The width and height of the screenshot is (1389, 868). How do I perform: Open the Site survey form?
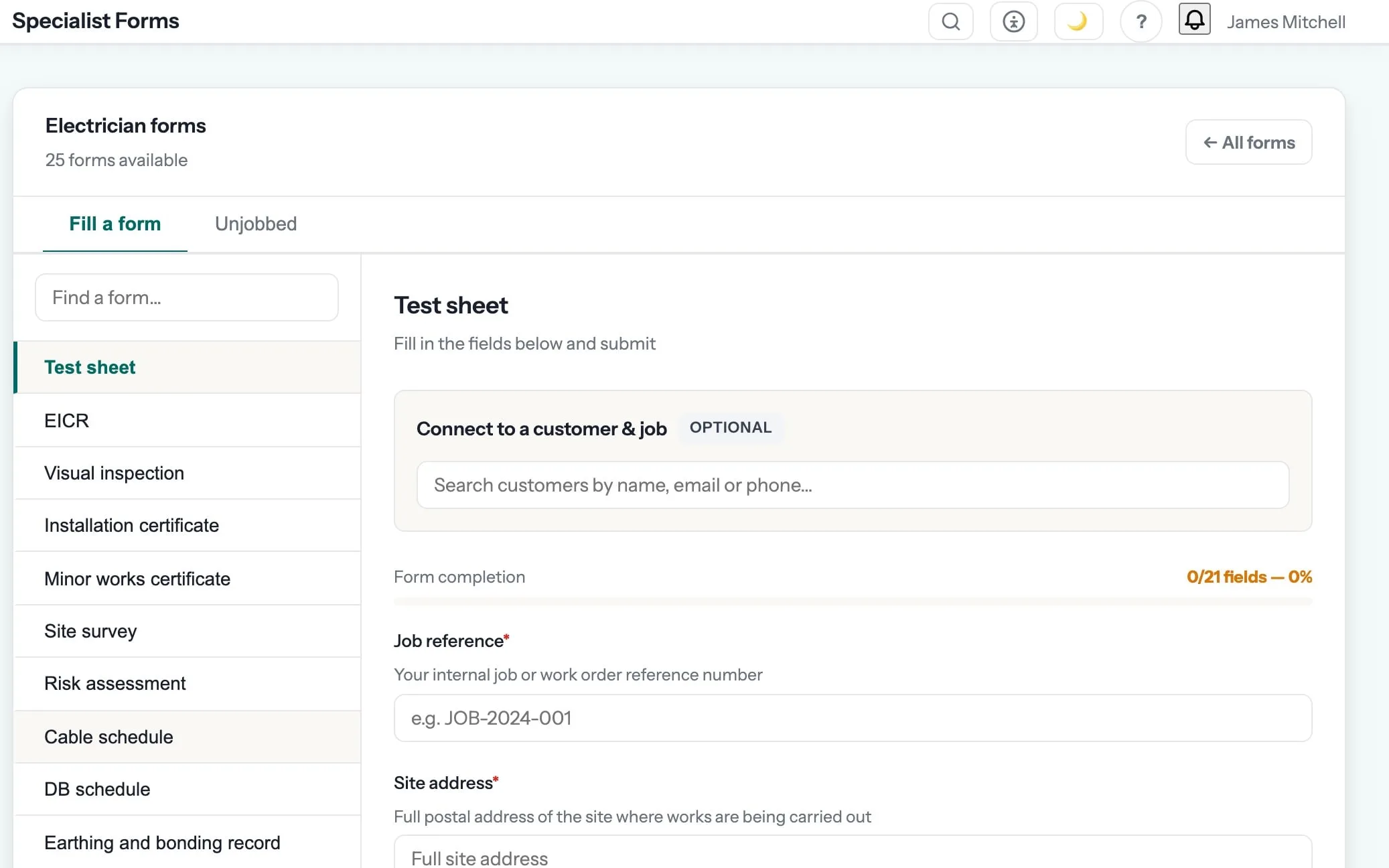pos(188,631)
